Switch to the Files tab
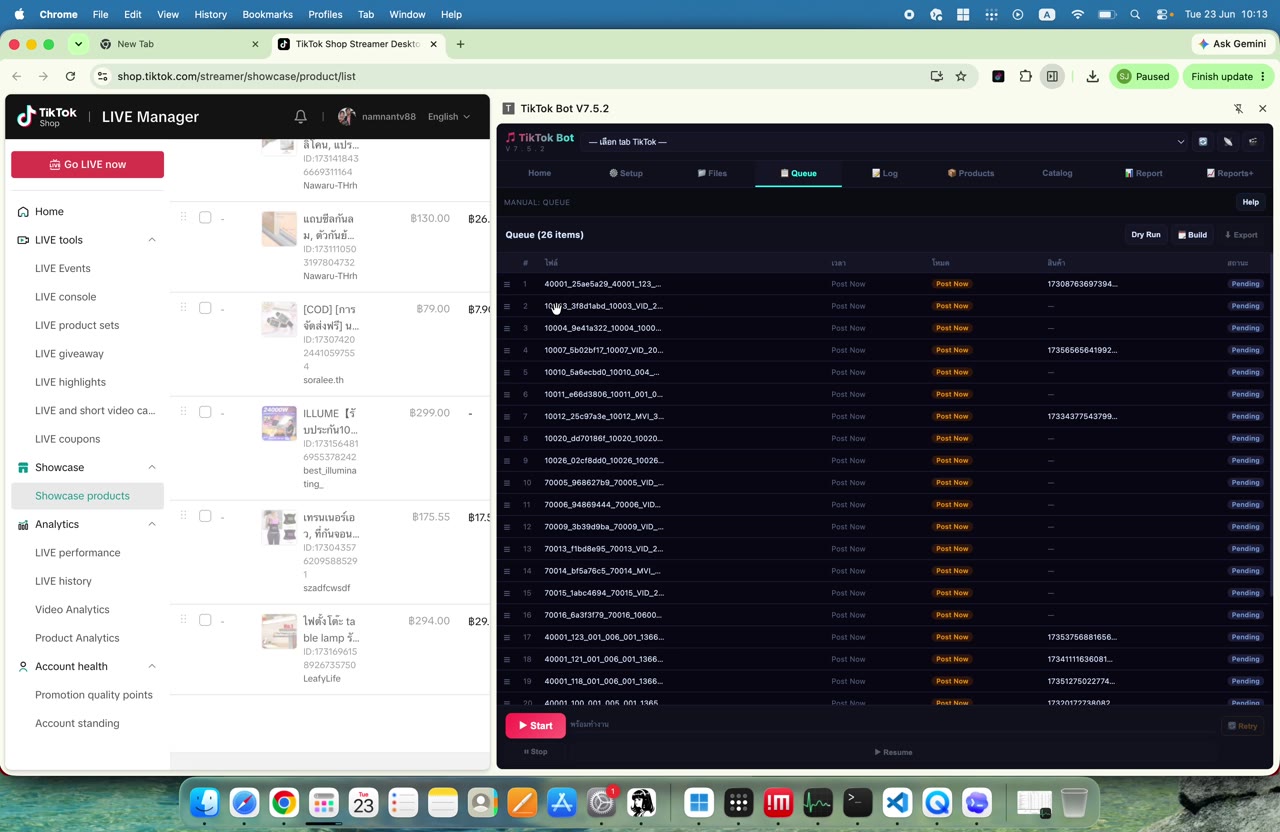The height and width of the screenshot is (832, 1280). tap(712, 173)
